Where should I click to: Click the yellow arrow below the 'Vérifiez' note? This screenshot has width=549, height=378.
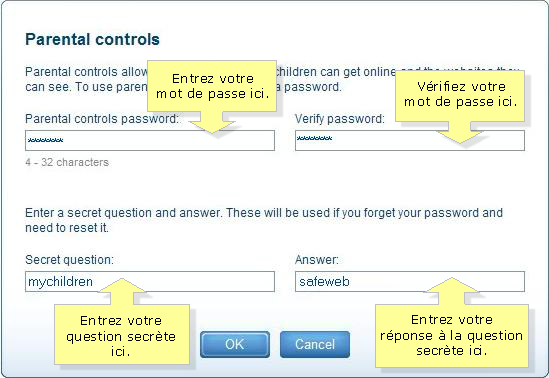point(460,132)
